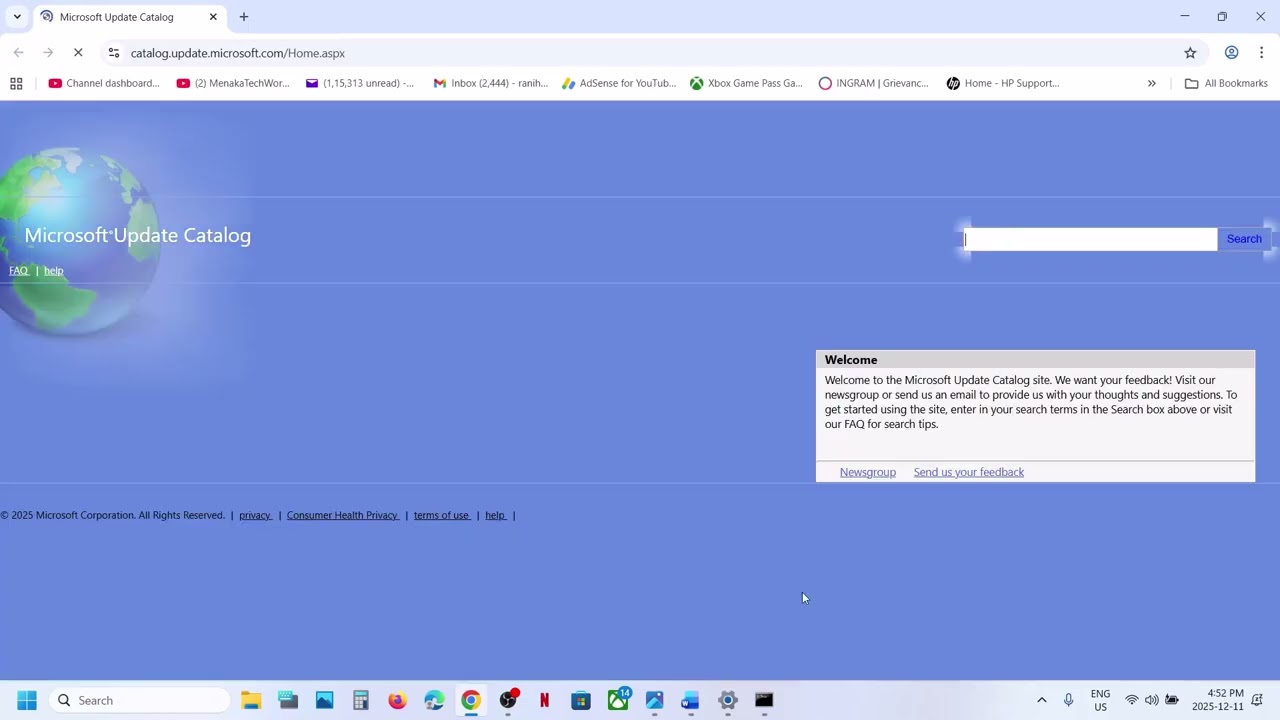Screen dimensions: 1280x720
Task: Launch Firefox from taskbar
Action: coord(398,700)
